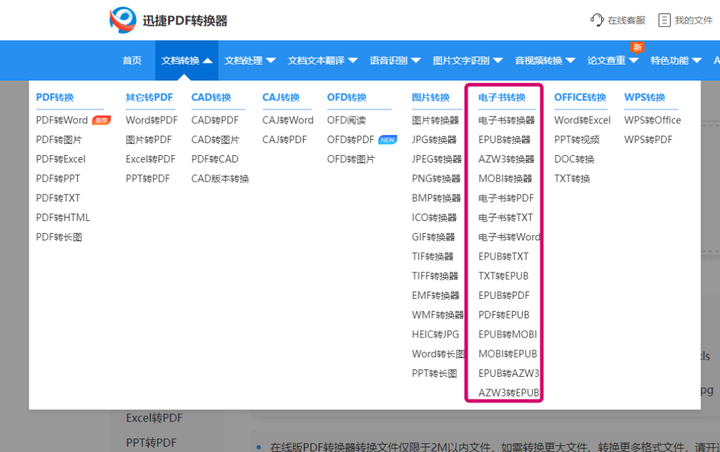The image size is (720, 452).
Task: Select Word转PDF in 其它转PDF column
Action: point(152,120)
